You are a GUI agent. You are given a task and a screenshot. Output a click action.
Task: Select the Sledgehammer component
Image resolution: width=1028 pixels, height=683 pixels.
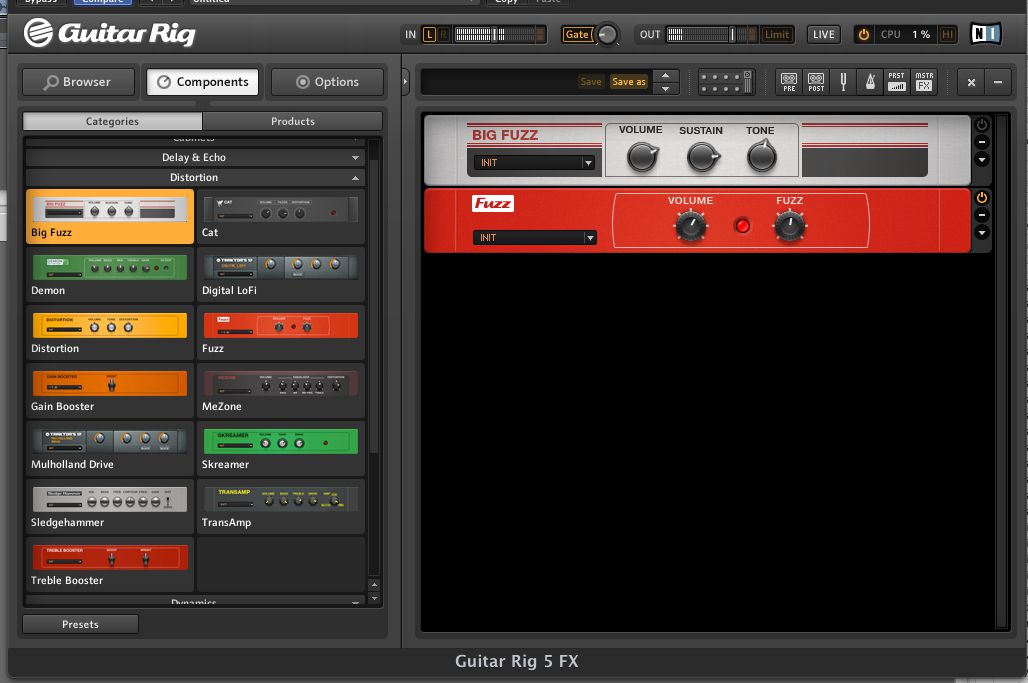tap(109, 507)
